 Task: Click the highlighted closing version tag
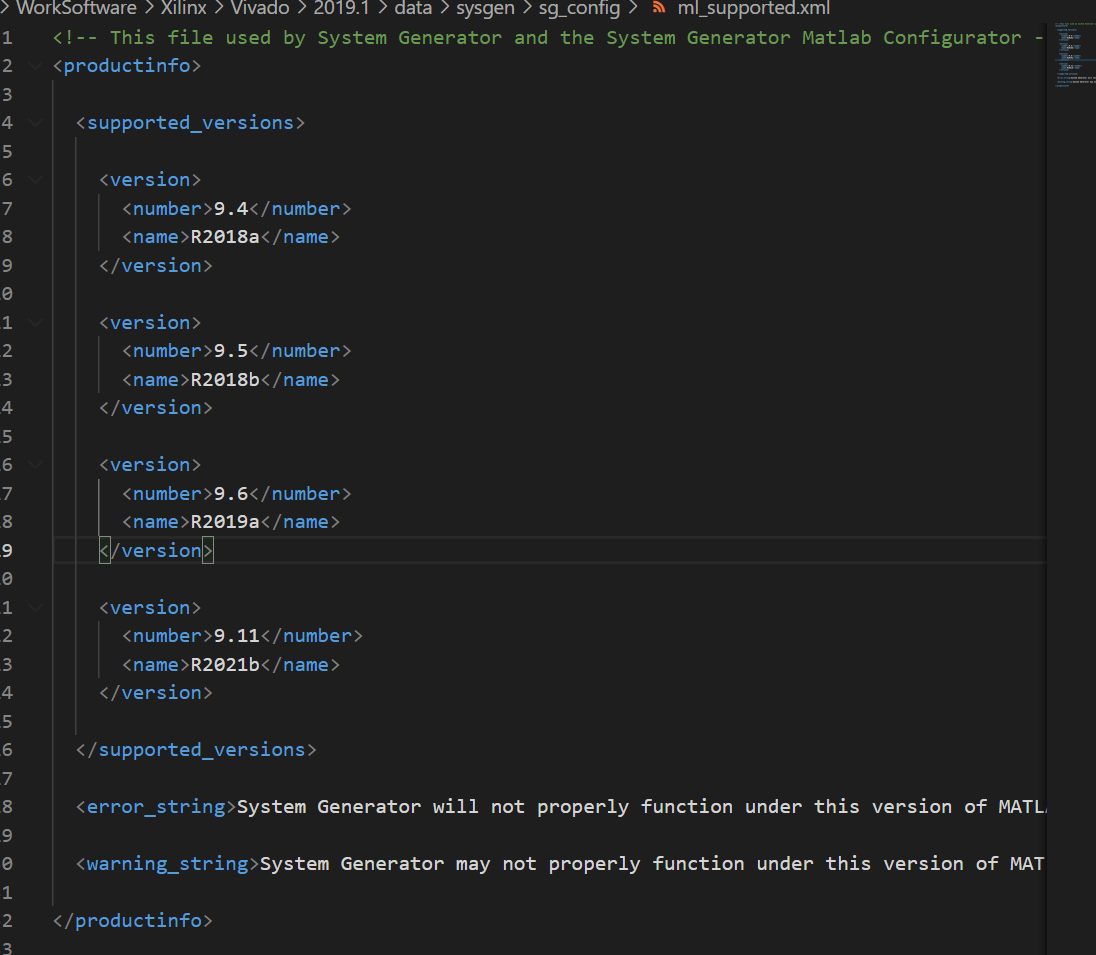(x=155, y=550)
